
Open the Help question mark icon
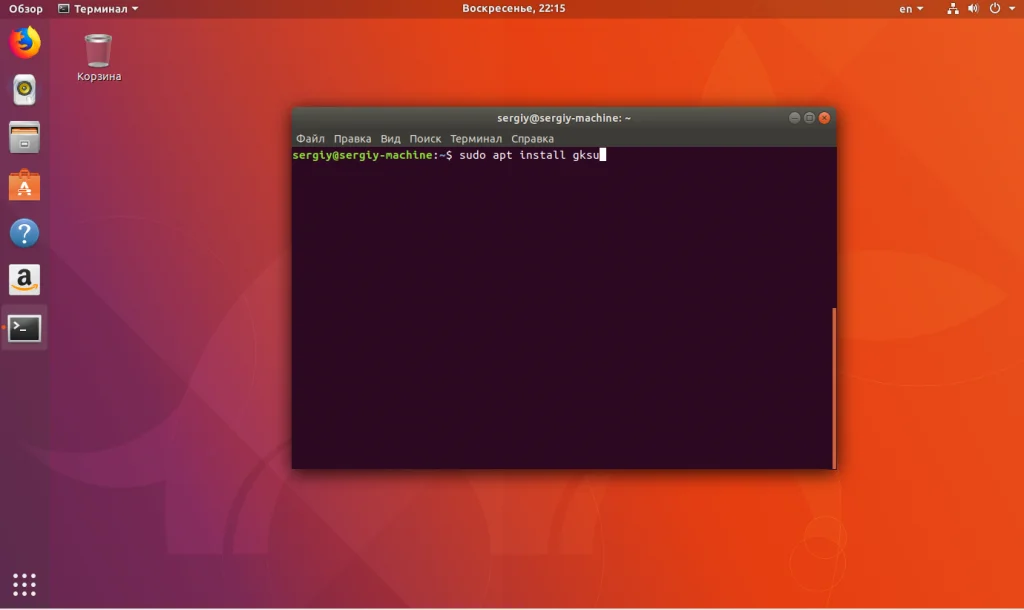[25, 233]
